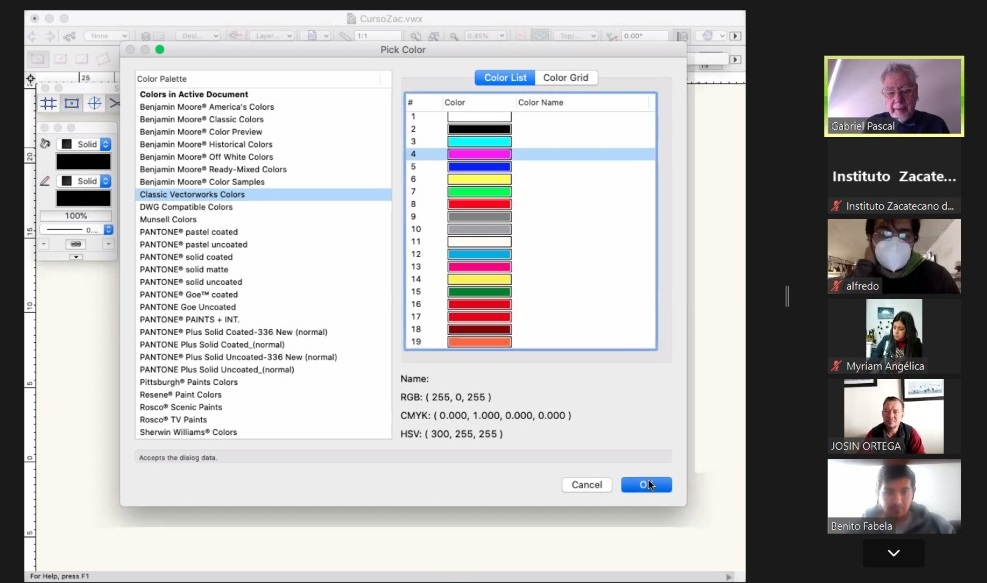Screen dimensions: 987x583
Task: Click the 0.00° rotation angle field
Action: [x=645, y=36]
